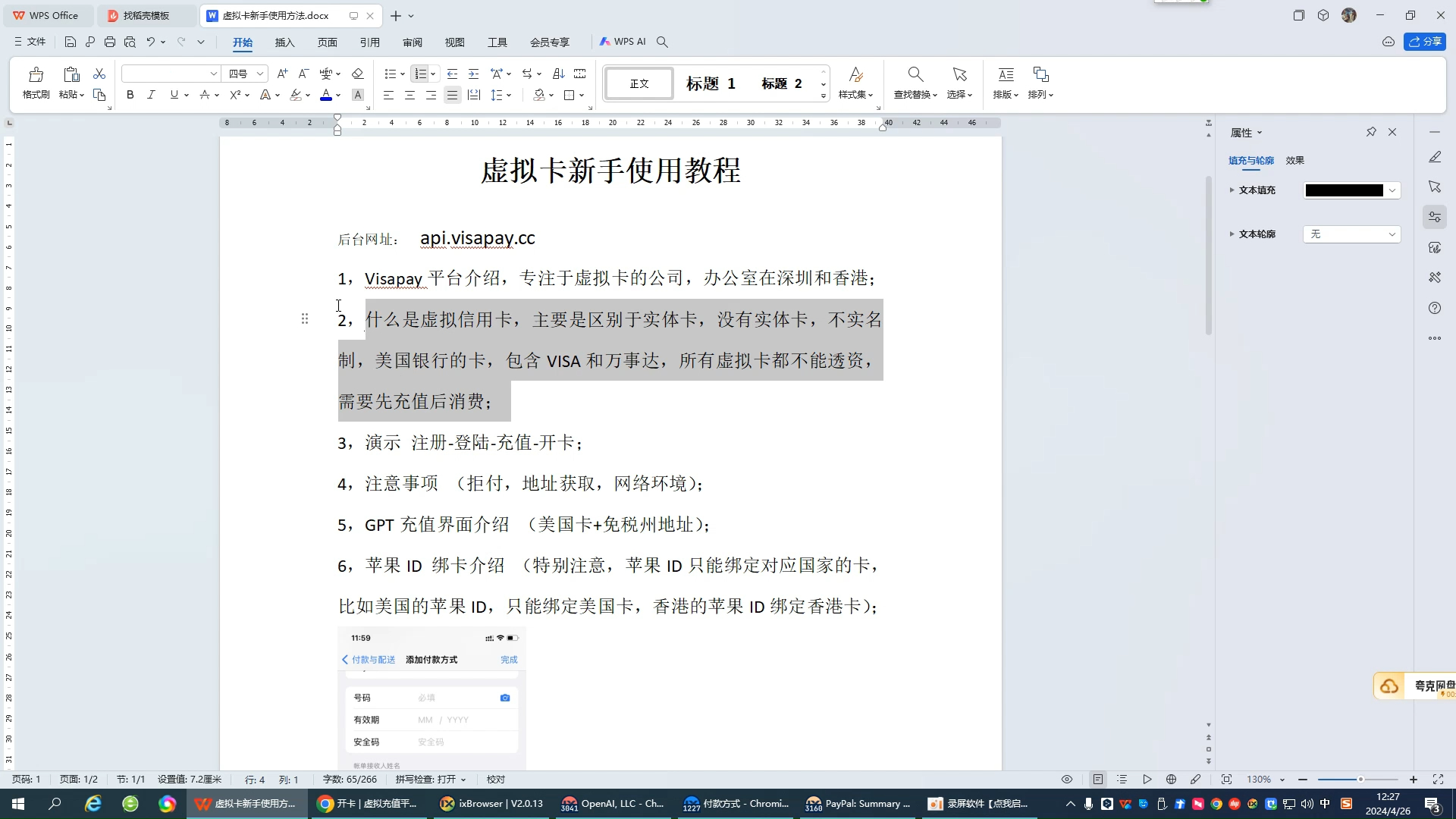Open the 文本轮廓 dropdown set to 无
This screenshot has width=1456, height=819.
(1351, 234)
